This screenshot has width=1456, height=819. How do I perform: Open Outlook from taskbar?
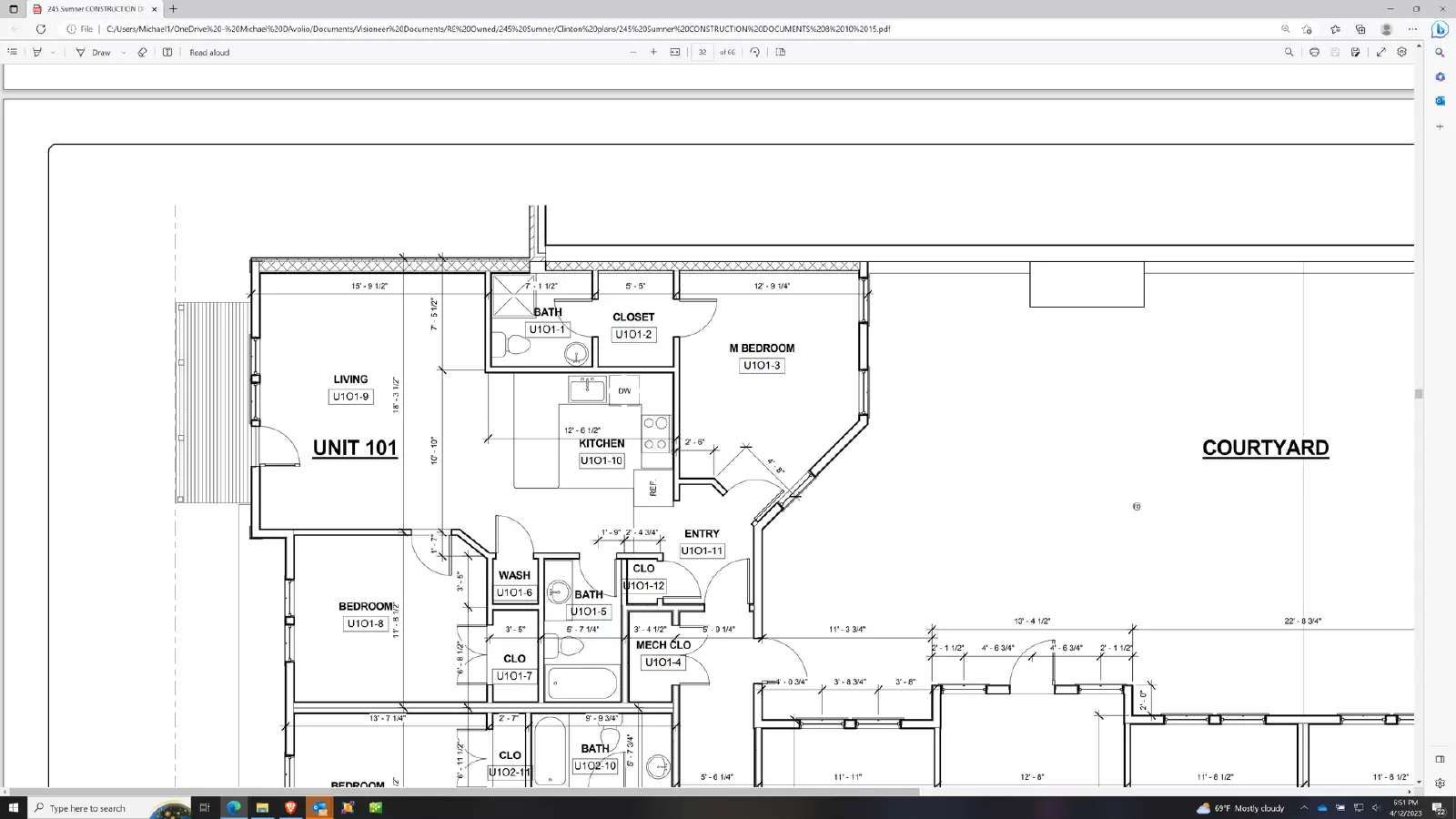[x=319, y=807]
